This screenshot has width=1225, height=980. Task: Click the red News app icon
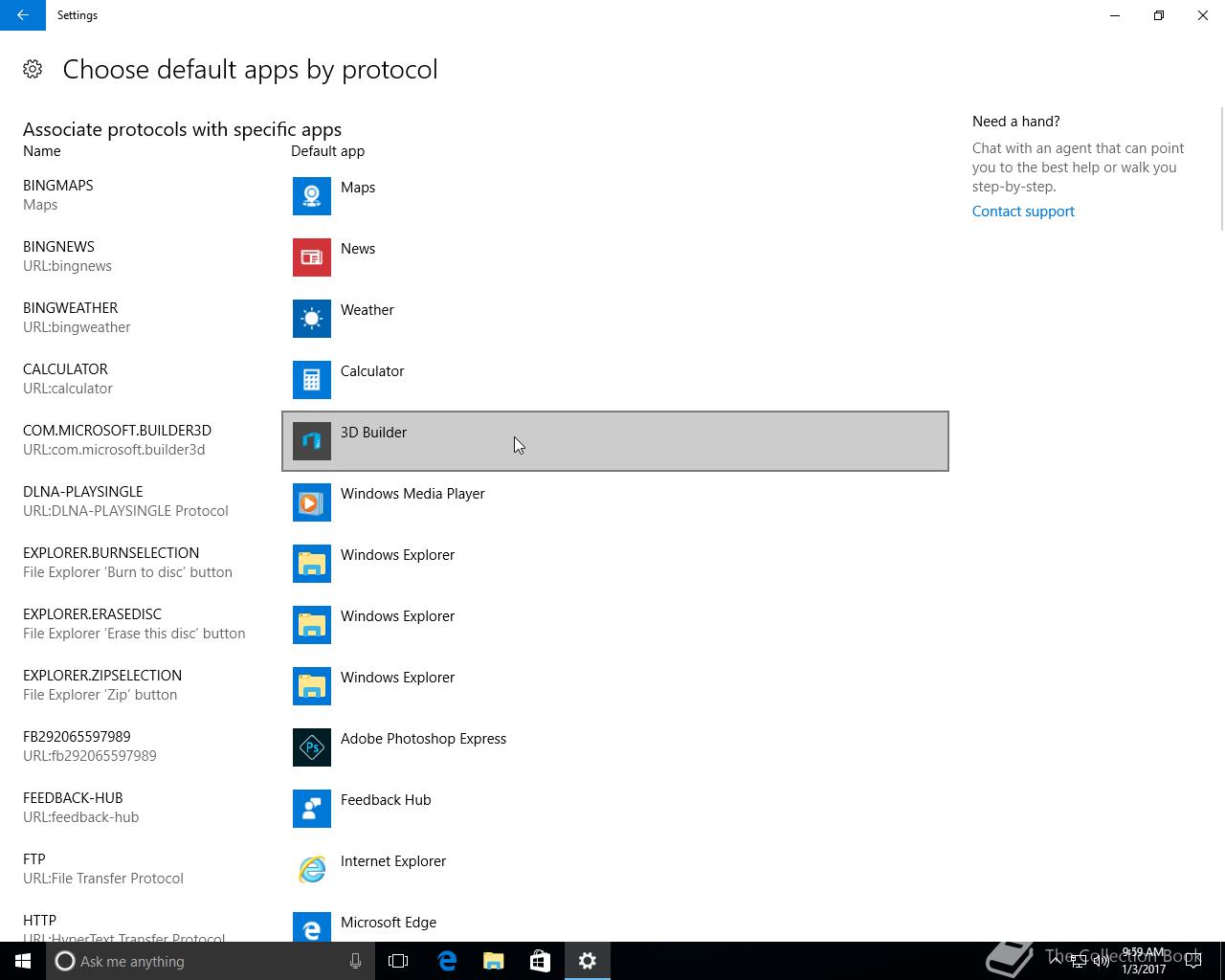[311, 257]
